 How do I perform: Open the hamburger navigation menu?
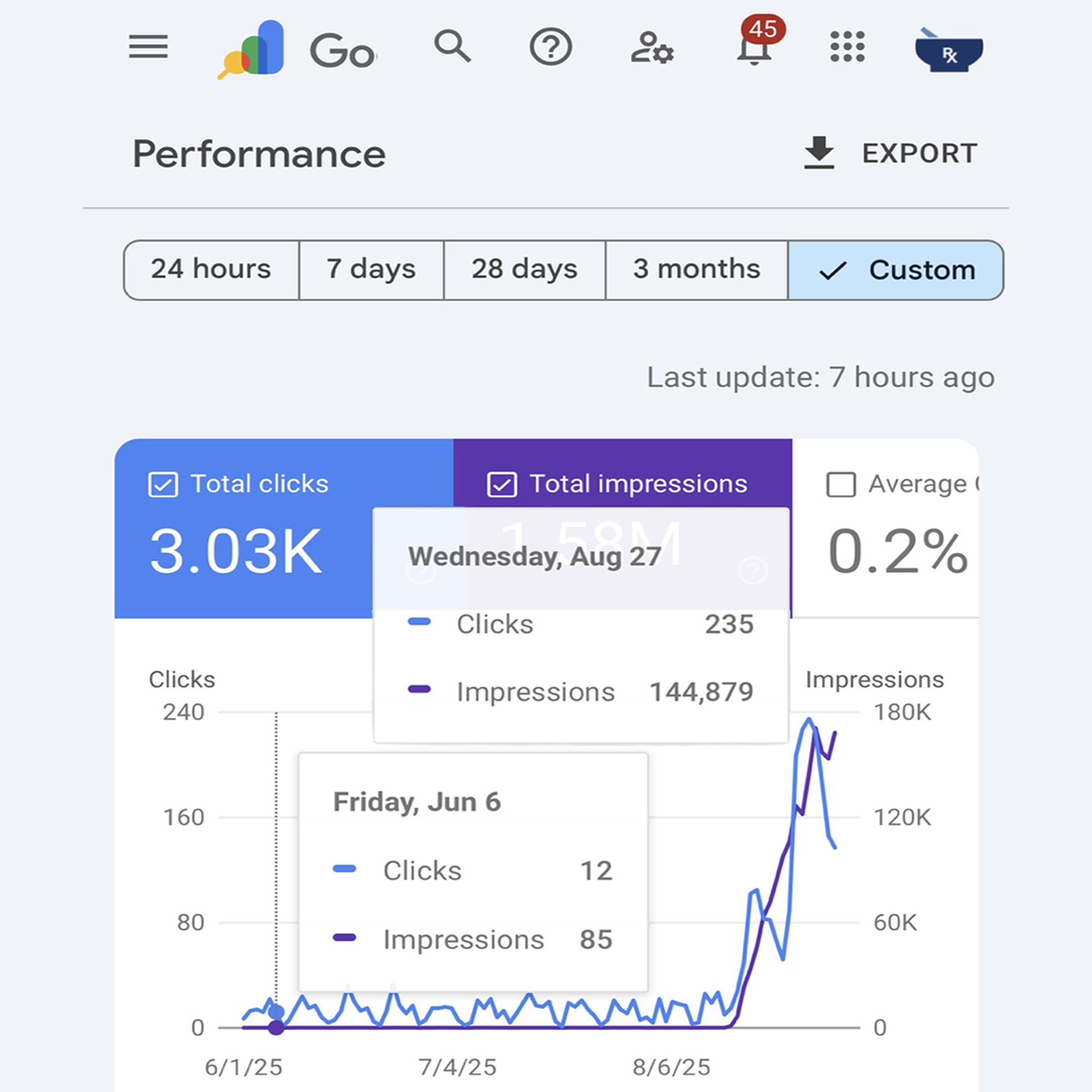[x=148, y=47]
